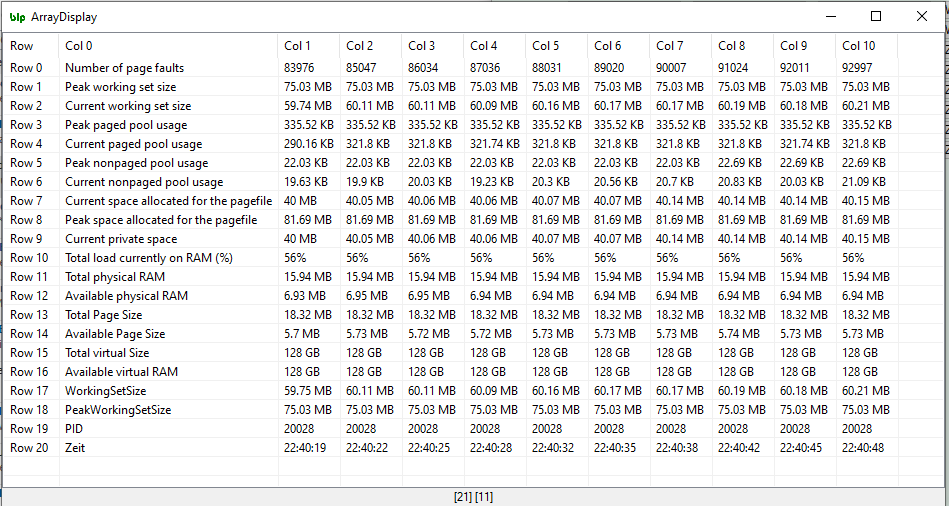This screenshot has height=506, width=949.
Task: Click the Col 1 column header
Action: tap(297, 46)
